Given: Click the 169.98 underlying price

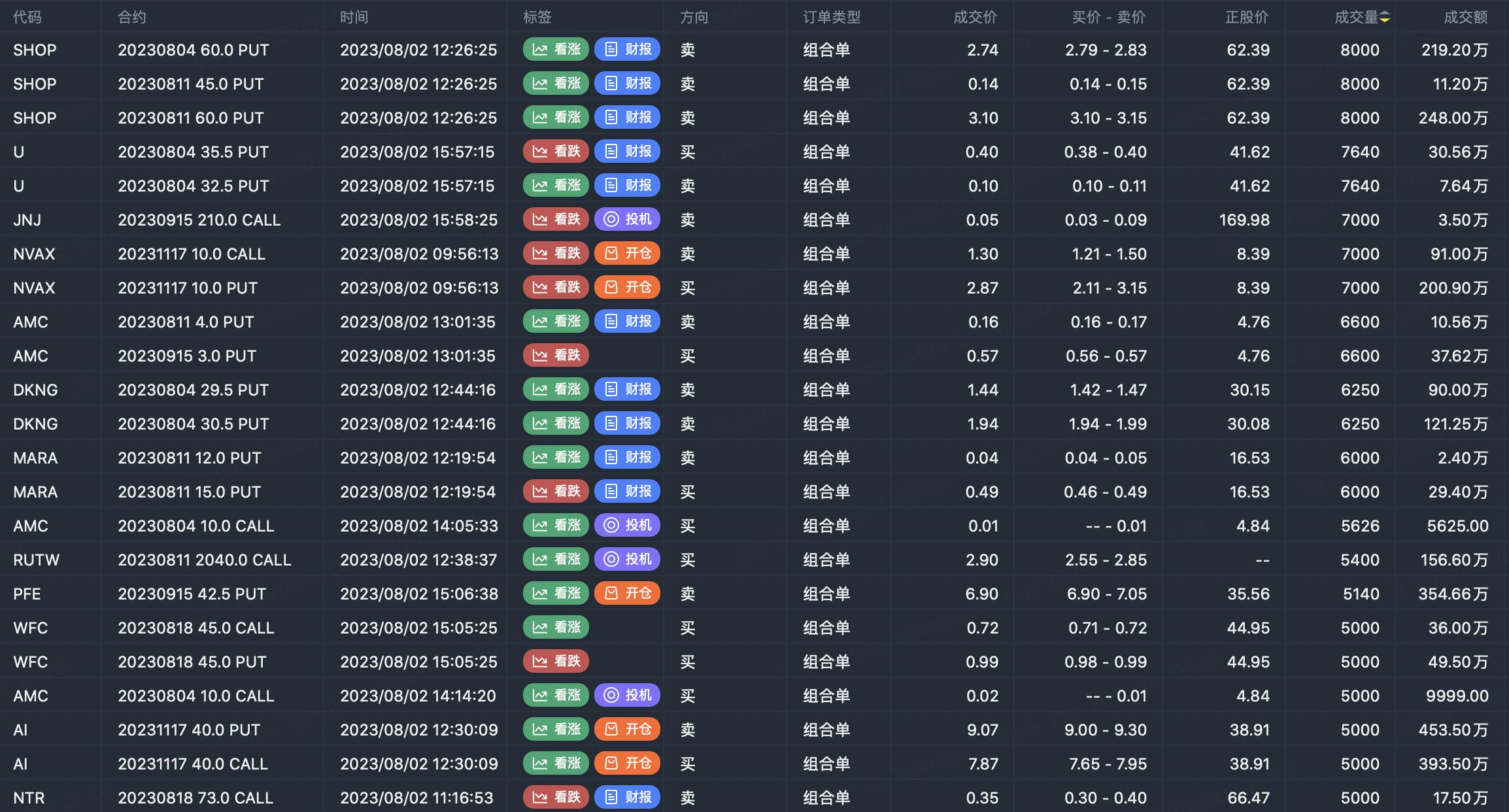Looking at the screenshot, I should [1244, 220].
